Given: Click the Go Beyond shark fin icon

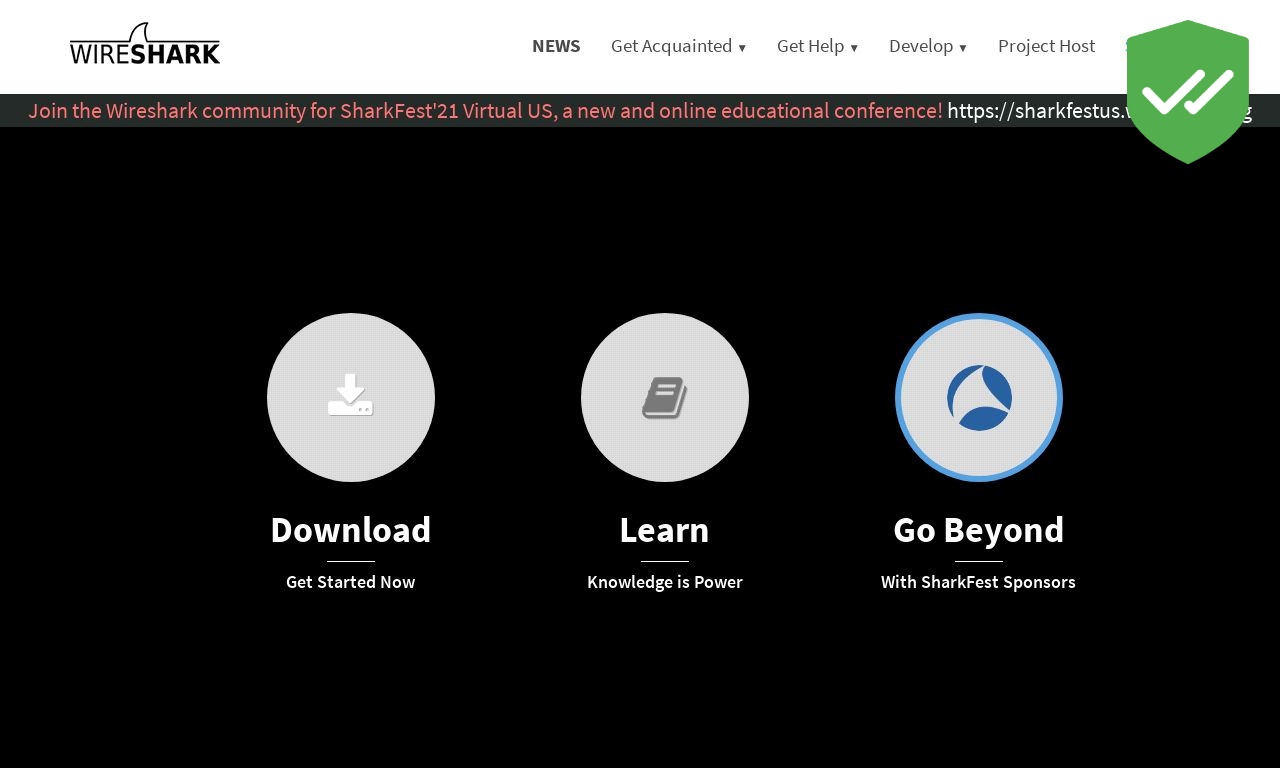Looking at the screenshot, I should tap(979, 397).
